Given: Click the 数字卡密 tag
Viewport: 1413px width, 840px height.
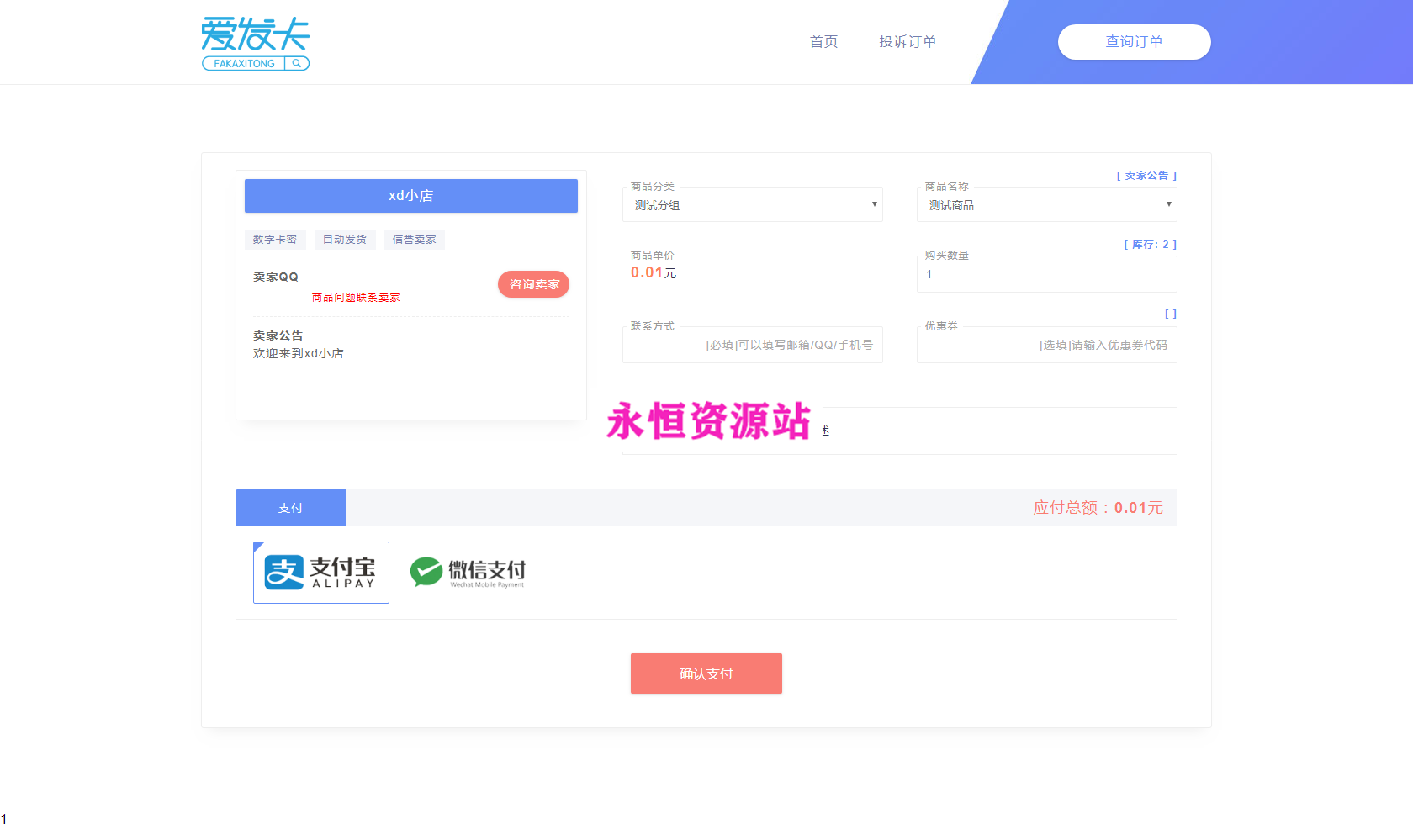Looking at the screenshot, I should click(x=275, y=240).
